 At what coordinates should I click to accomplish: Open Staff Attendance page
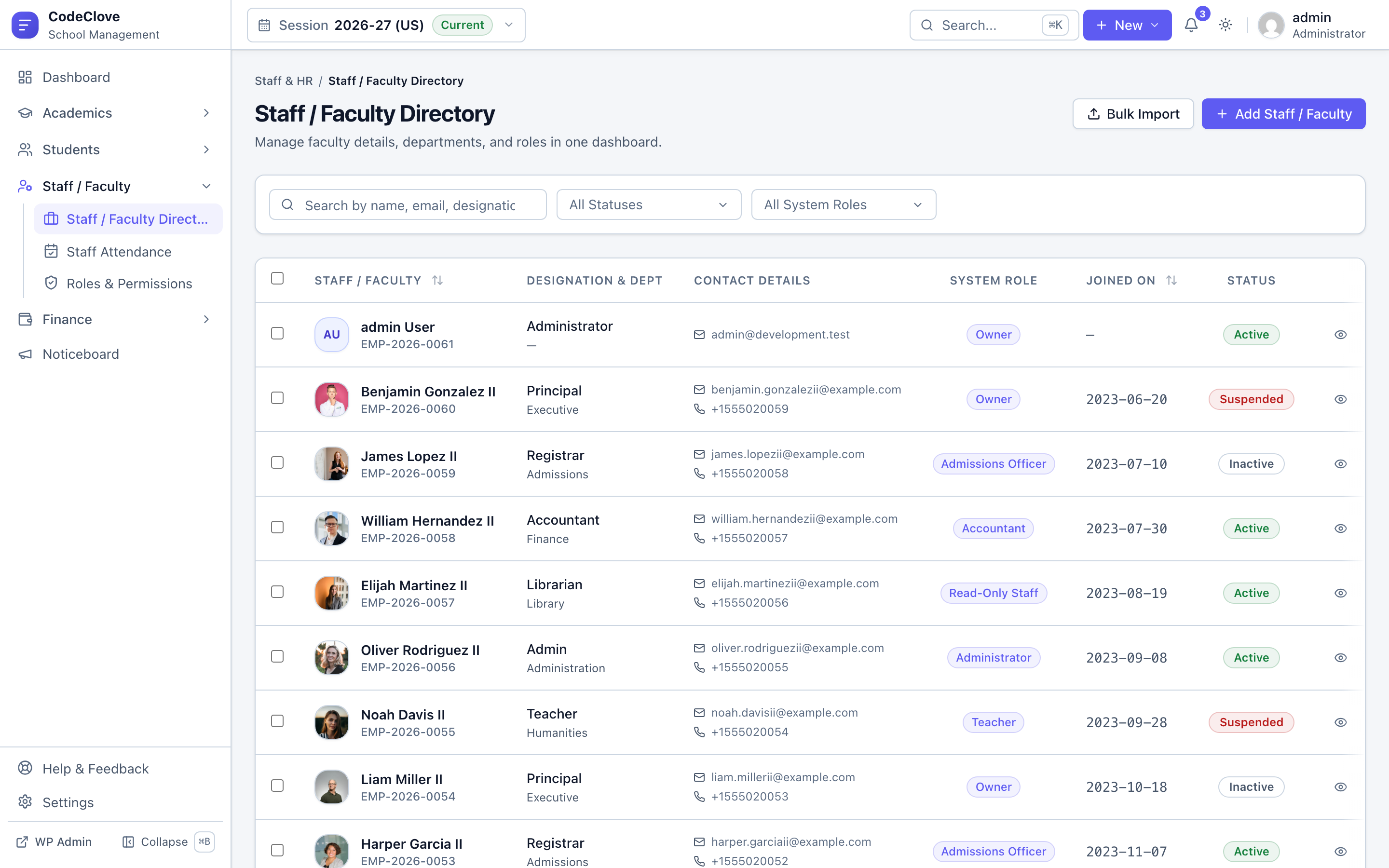(128, 252)
